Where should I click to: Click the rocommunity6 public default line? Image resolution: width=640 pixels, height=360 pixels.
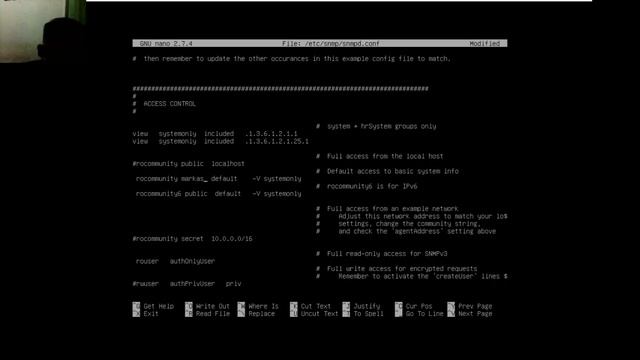[218, 194]
